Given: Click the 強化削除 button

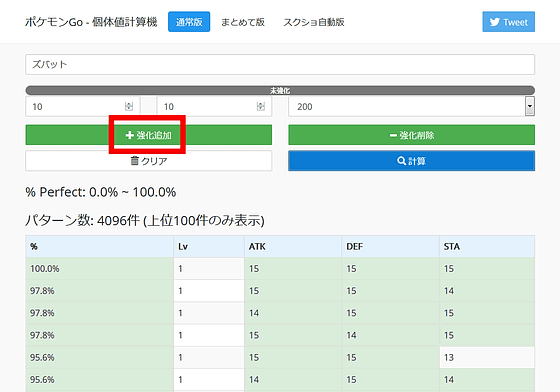Looking at the screenshot, I should (x=411, y=135).
